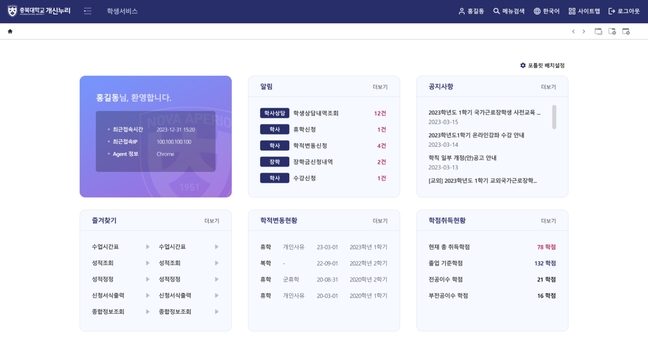
Task: Open the 학생서비스 top menu
Action: (122, 11)
